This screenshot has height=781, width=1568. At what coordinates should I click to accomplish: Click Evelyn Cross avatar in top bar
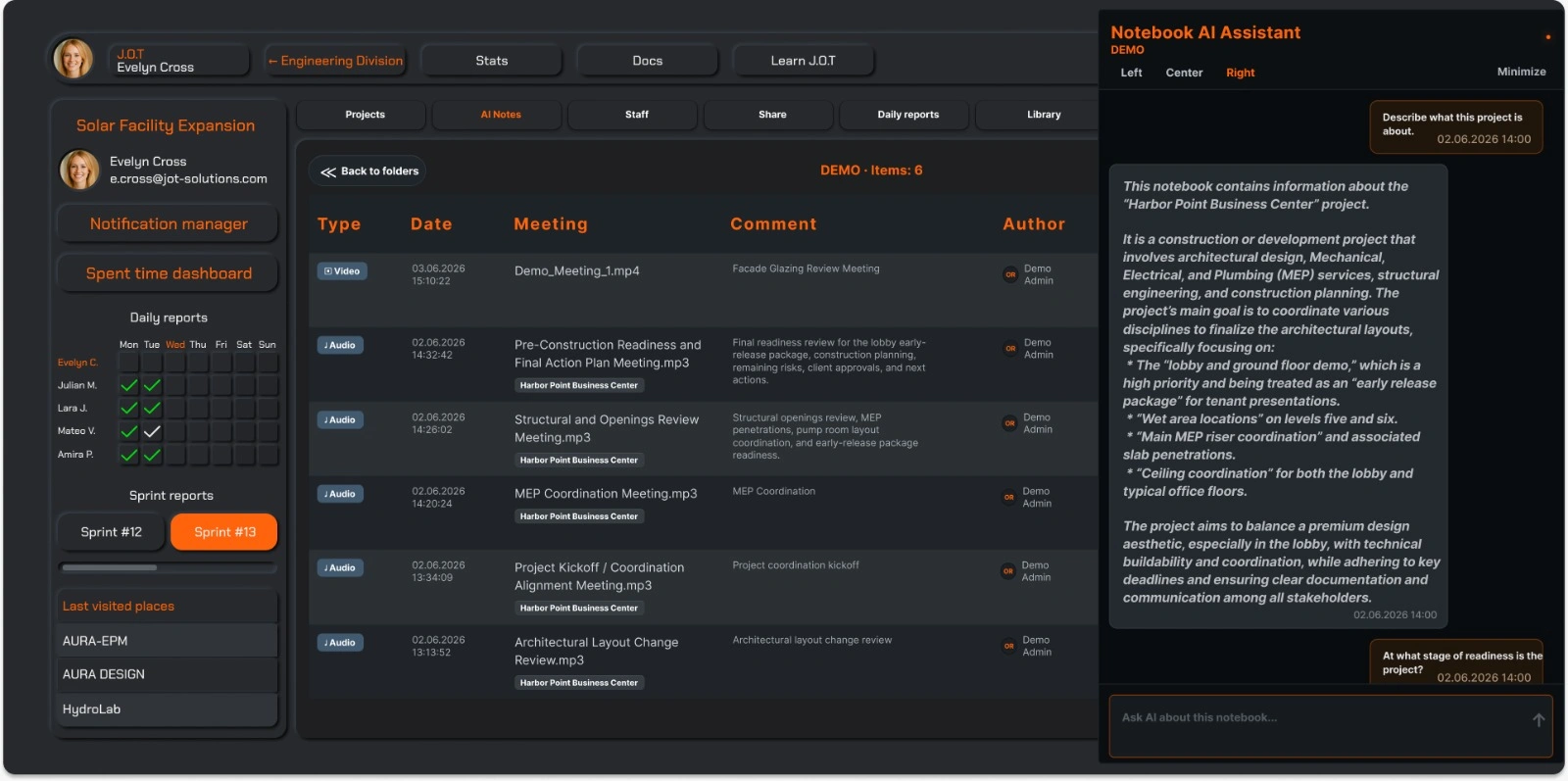click(73, 59)
